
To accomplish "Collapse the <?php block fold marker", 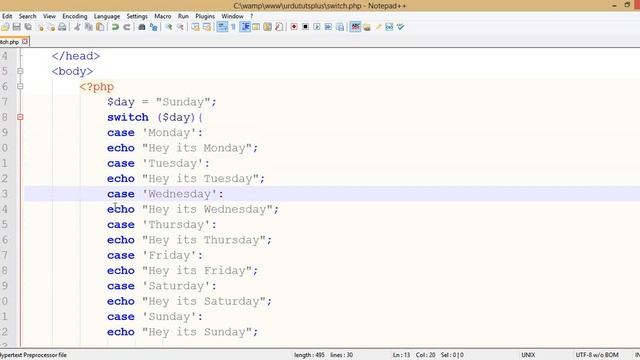I will tap(20, 87).
